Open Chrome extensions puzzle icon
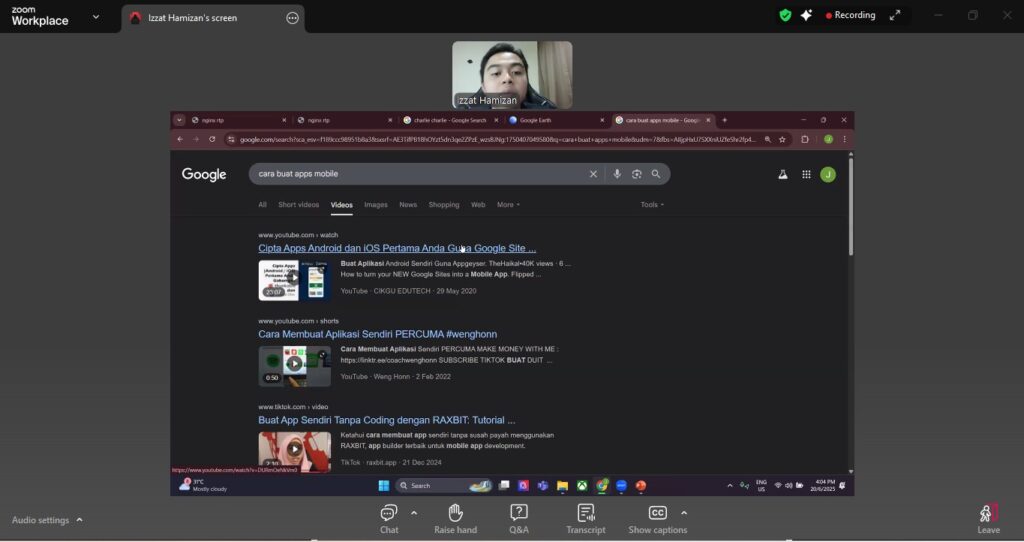Image resolution: width=1024 pixels, height=542 pixels. tap(805, 139)
